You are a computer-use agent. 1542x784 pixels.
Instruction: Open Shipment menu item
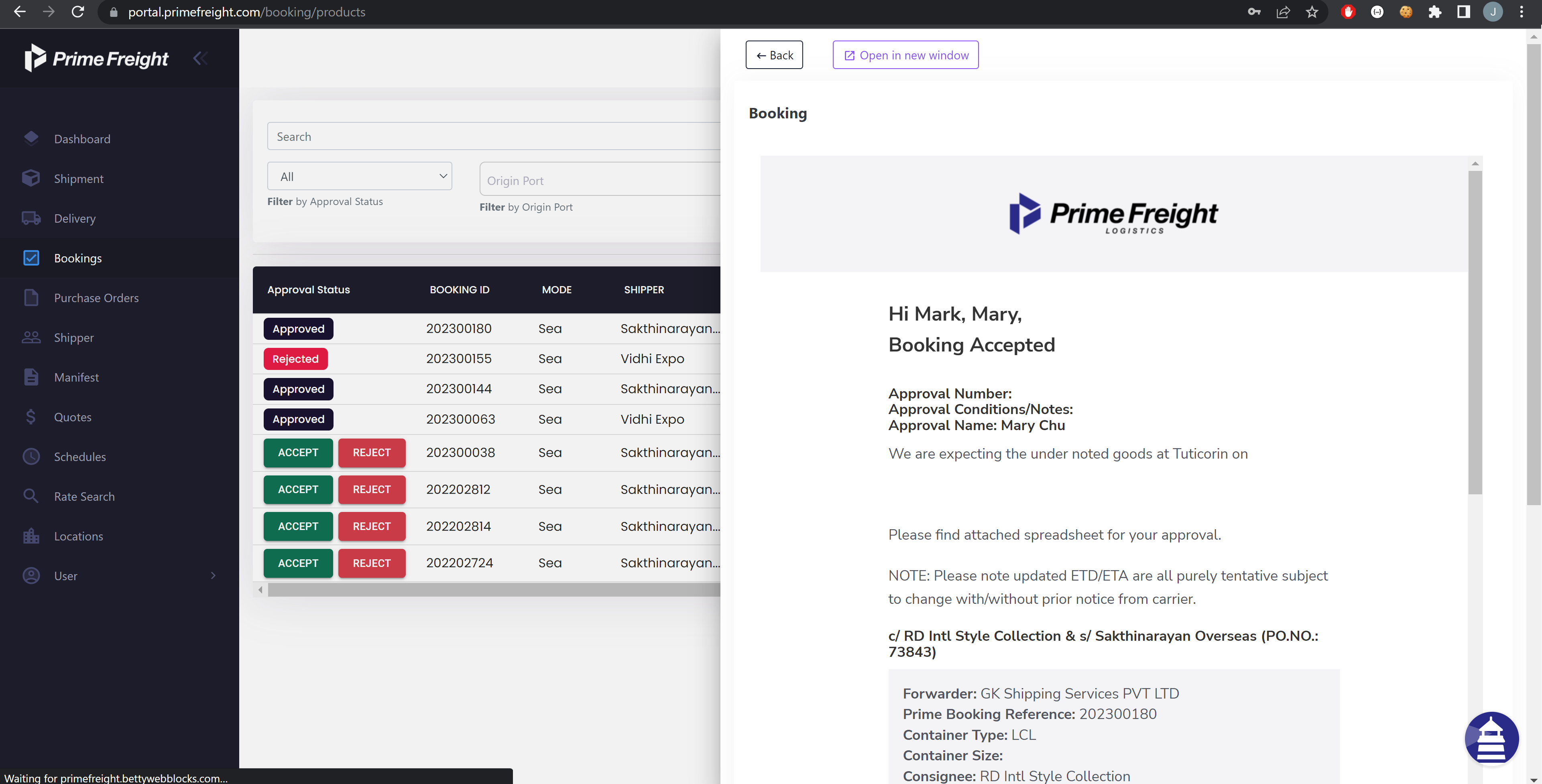tap(78, 178)
